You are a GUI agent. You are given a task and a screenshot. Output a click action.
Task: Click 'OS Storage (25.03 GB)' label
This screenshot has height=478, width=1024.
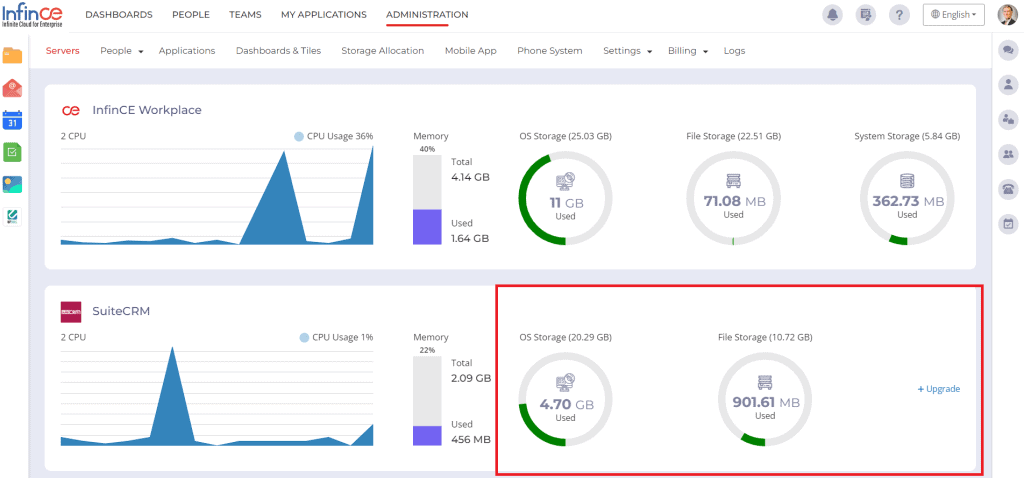tap(566, 136)
